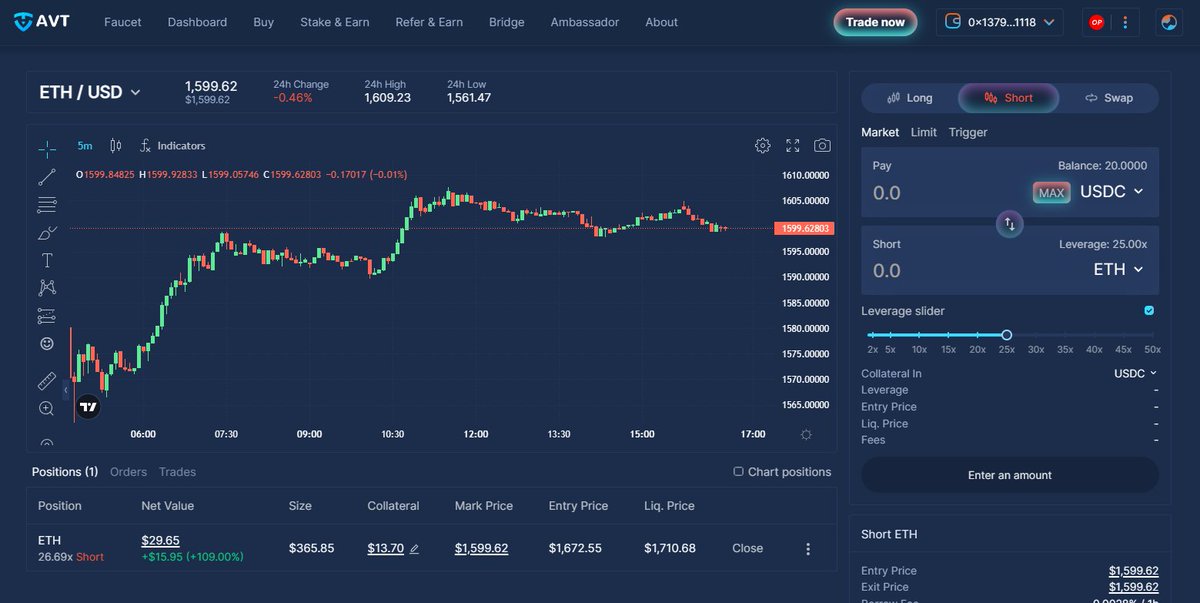Open the wallet address dropdown
1200x603 pixels.
click(1000, 22)
